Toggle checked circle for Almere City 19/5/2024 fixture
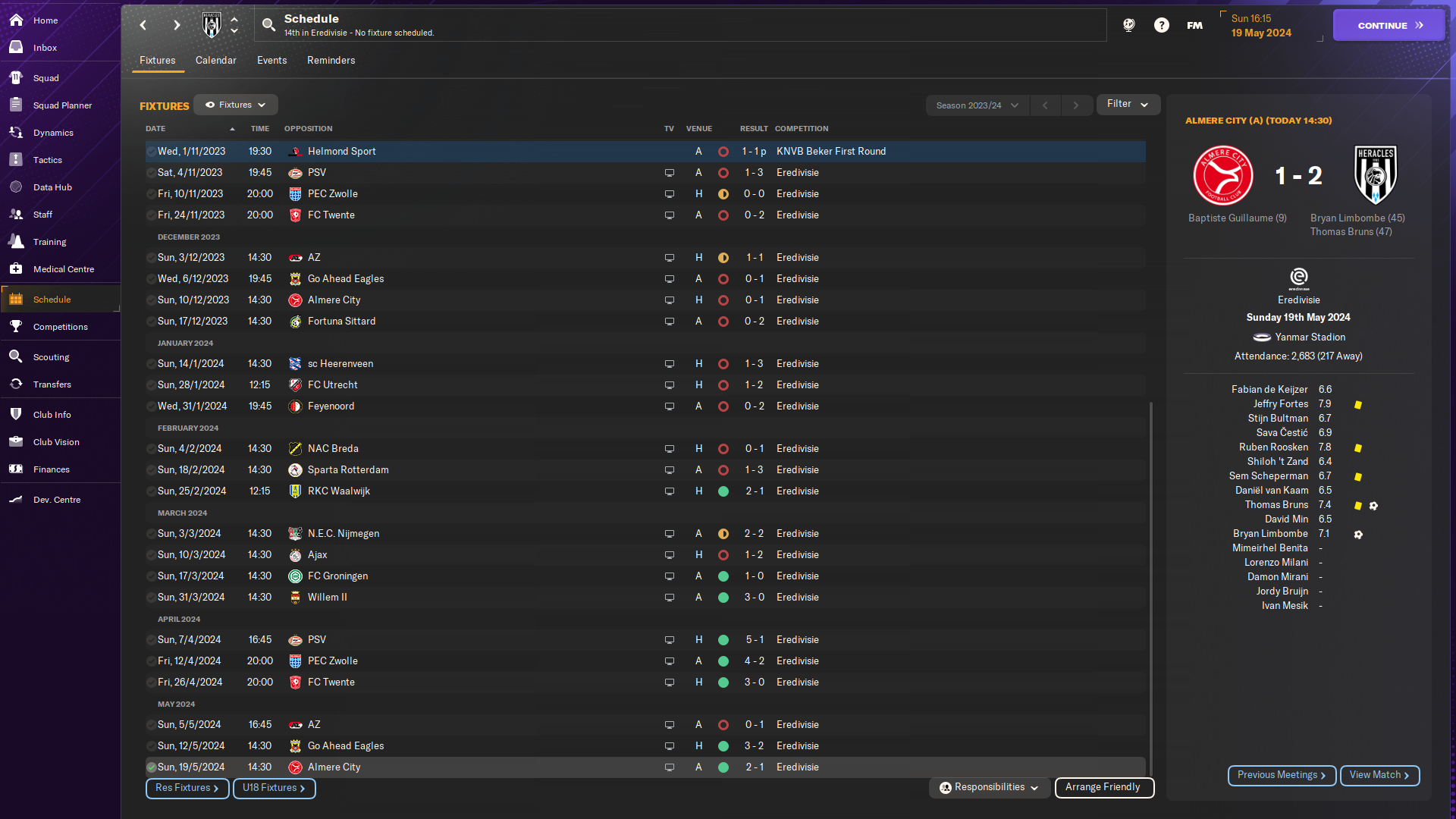1456x819 pixels. 151,767
